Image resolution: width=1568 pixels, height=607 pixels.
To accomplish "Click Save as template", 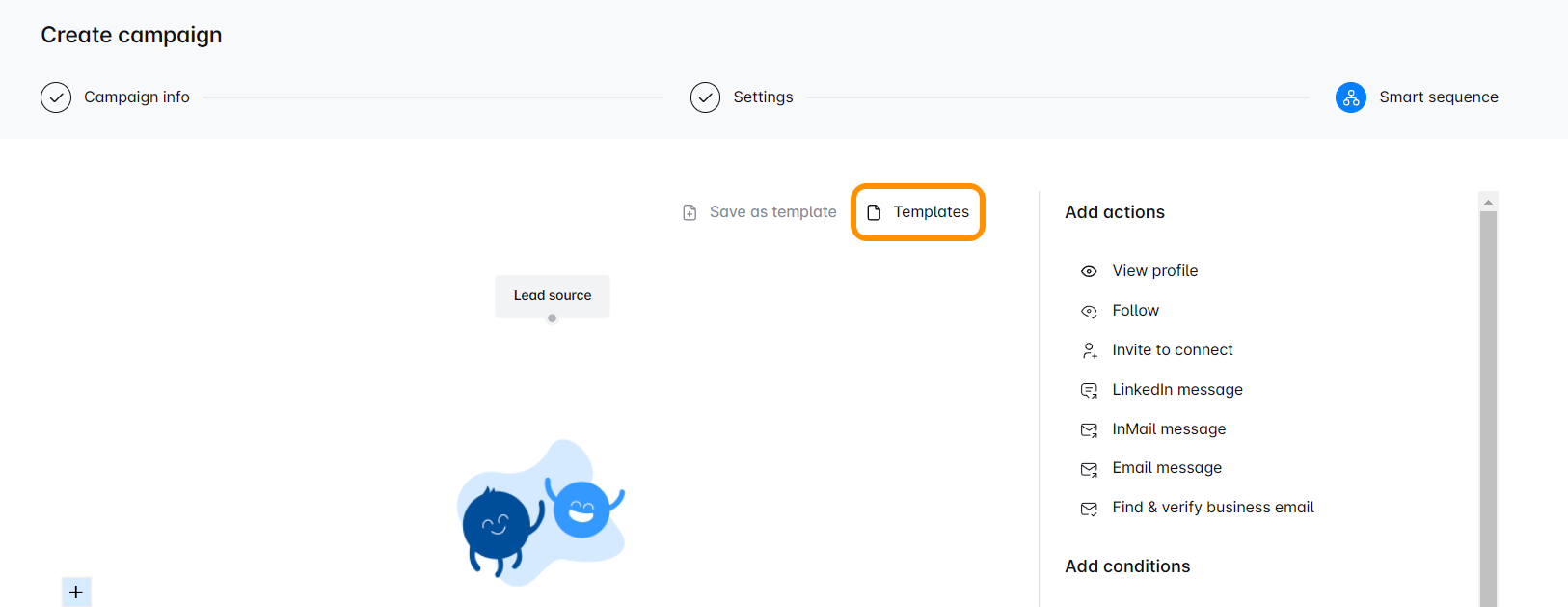I will point(760,212).
